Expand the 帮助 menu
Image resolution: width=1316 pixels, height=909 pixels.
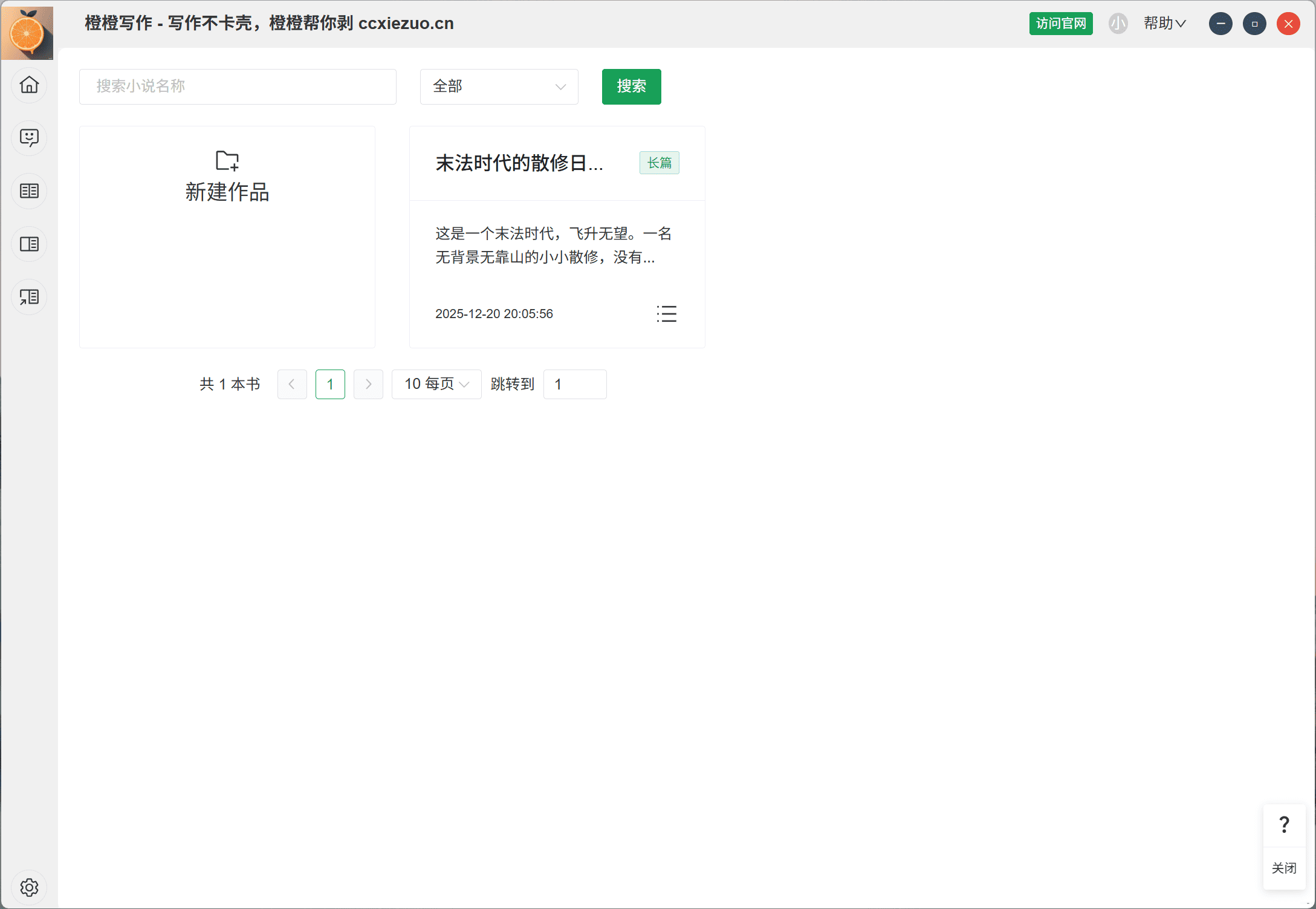(x=1164, y=24)
